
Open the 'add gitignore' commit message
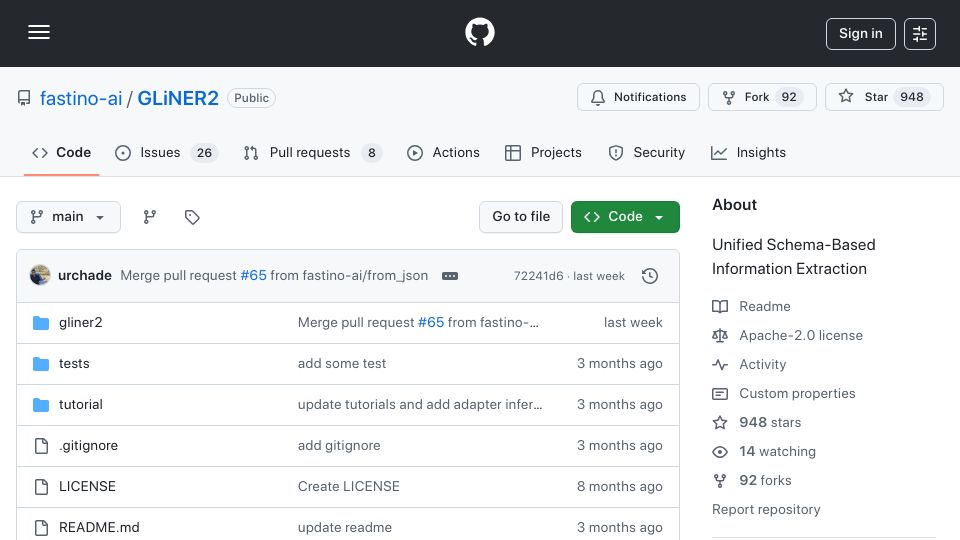pyautogui.click(x=339, y=446)
